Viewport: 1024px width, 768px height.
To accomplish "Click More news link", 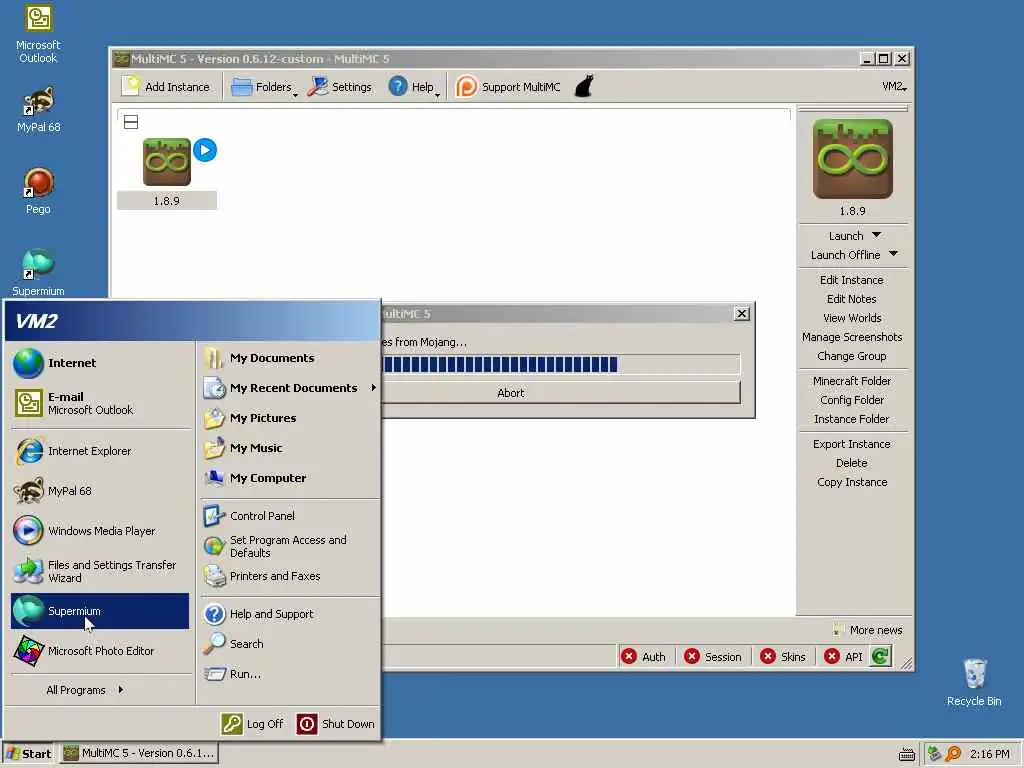I will [868, 630].
